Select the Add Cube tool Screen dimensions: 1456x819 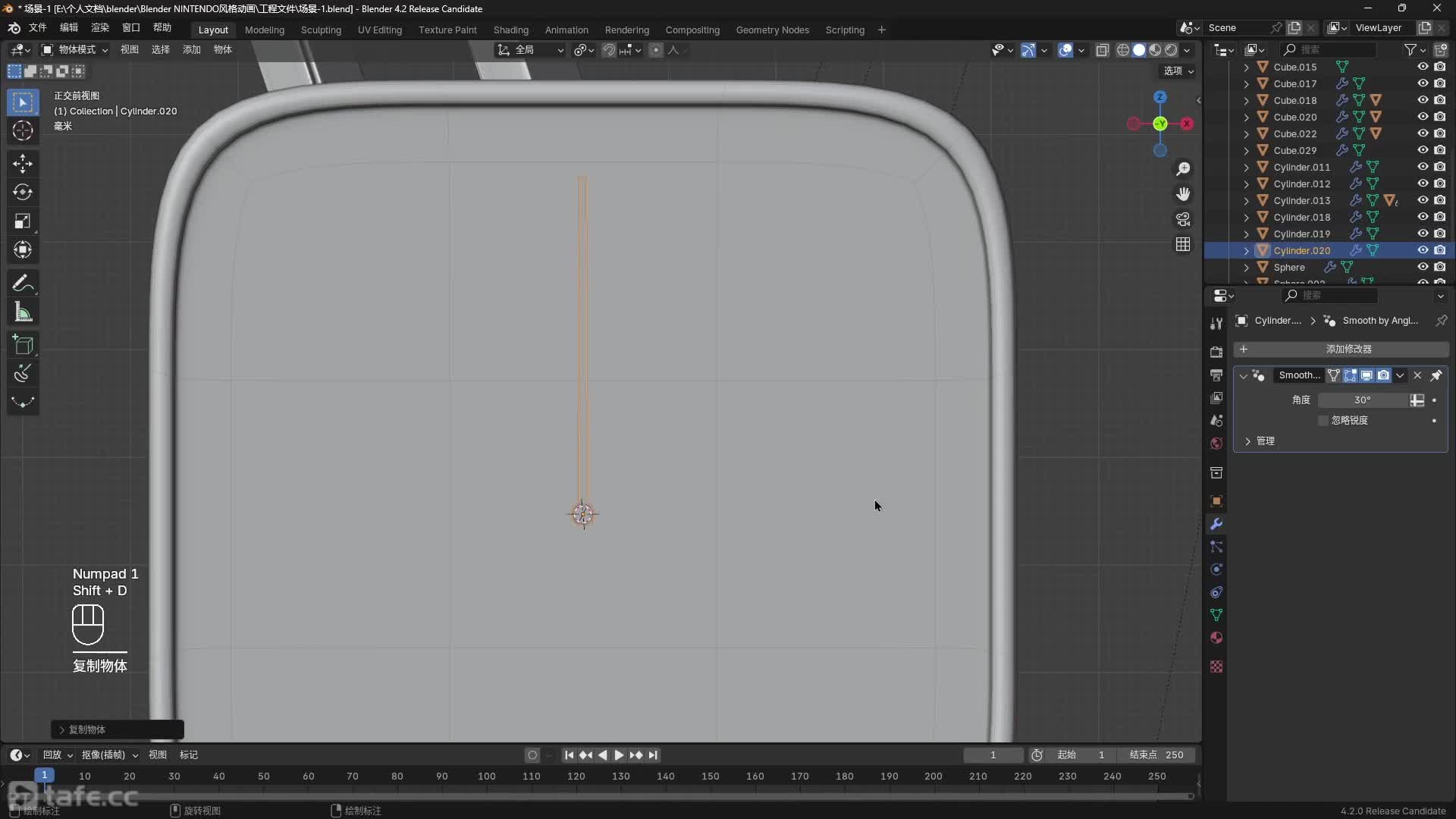pyautogui.click(x=23, y=345)
